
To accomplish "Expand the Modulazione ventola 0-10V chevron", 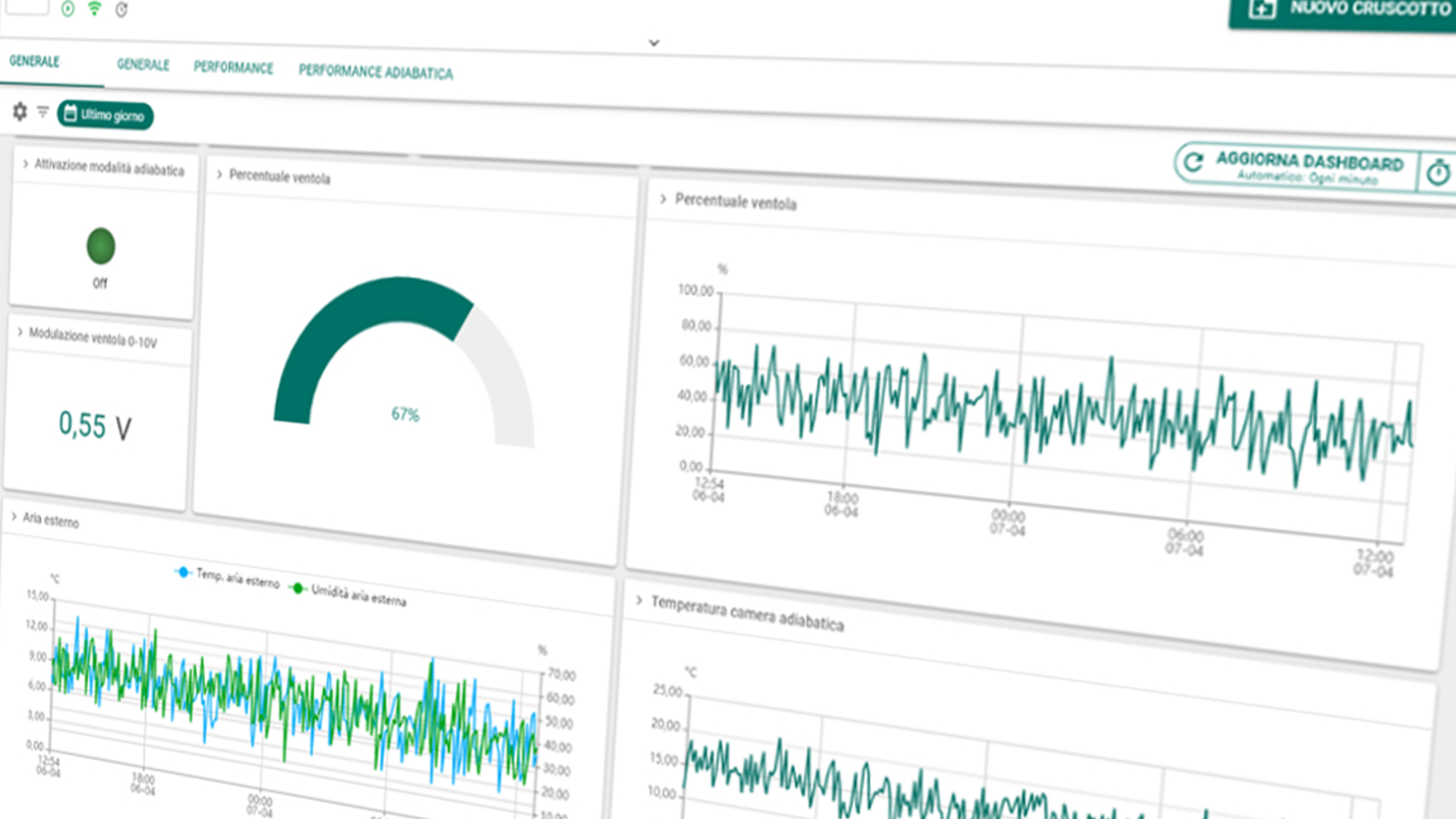I will coord(20,331).
